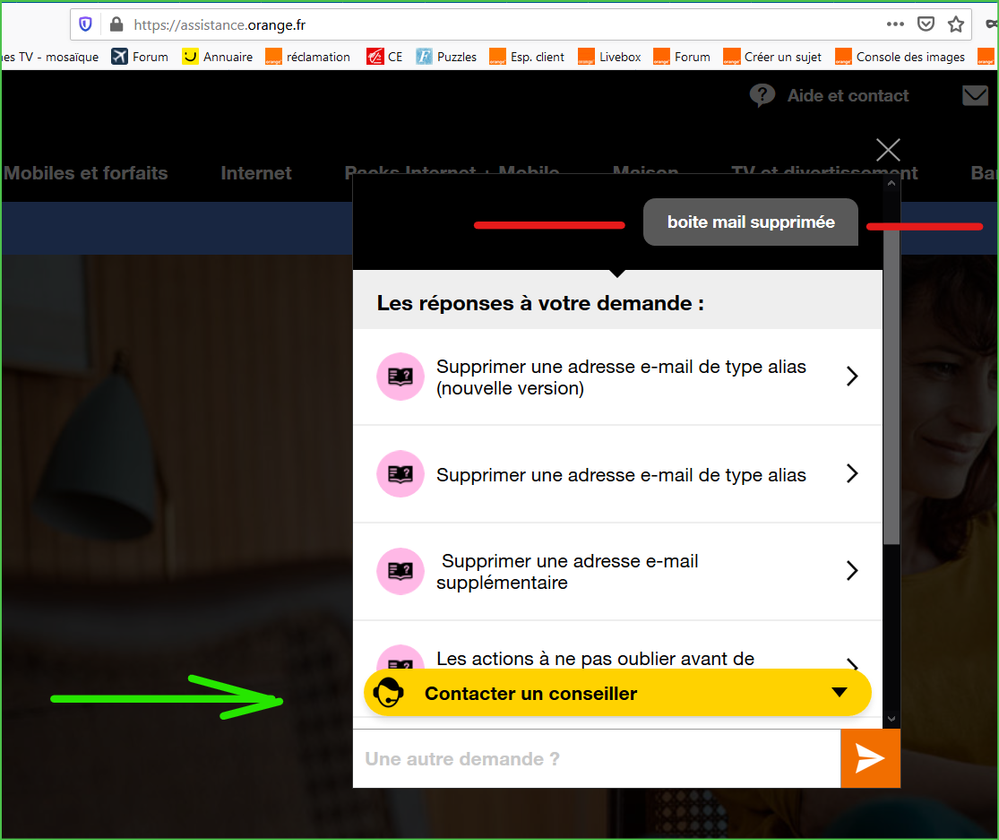Click the dialog scrollbar down arrow
This screenshot has width=999, height=840.
point(891,719)
